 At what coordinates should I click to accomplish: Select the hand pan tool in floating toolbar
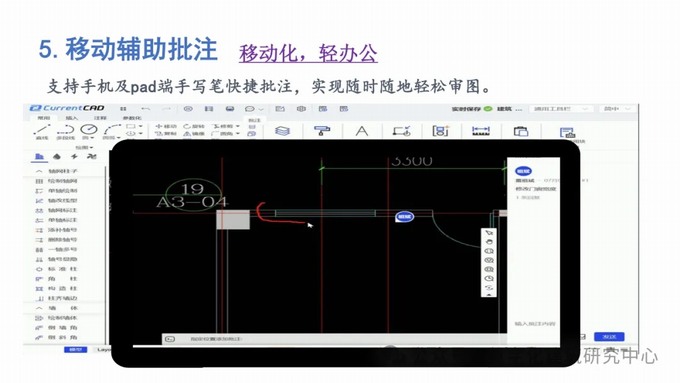point(489,242)
